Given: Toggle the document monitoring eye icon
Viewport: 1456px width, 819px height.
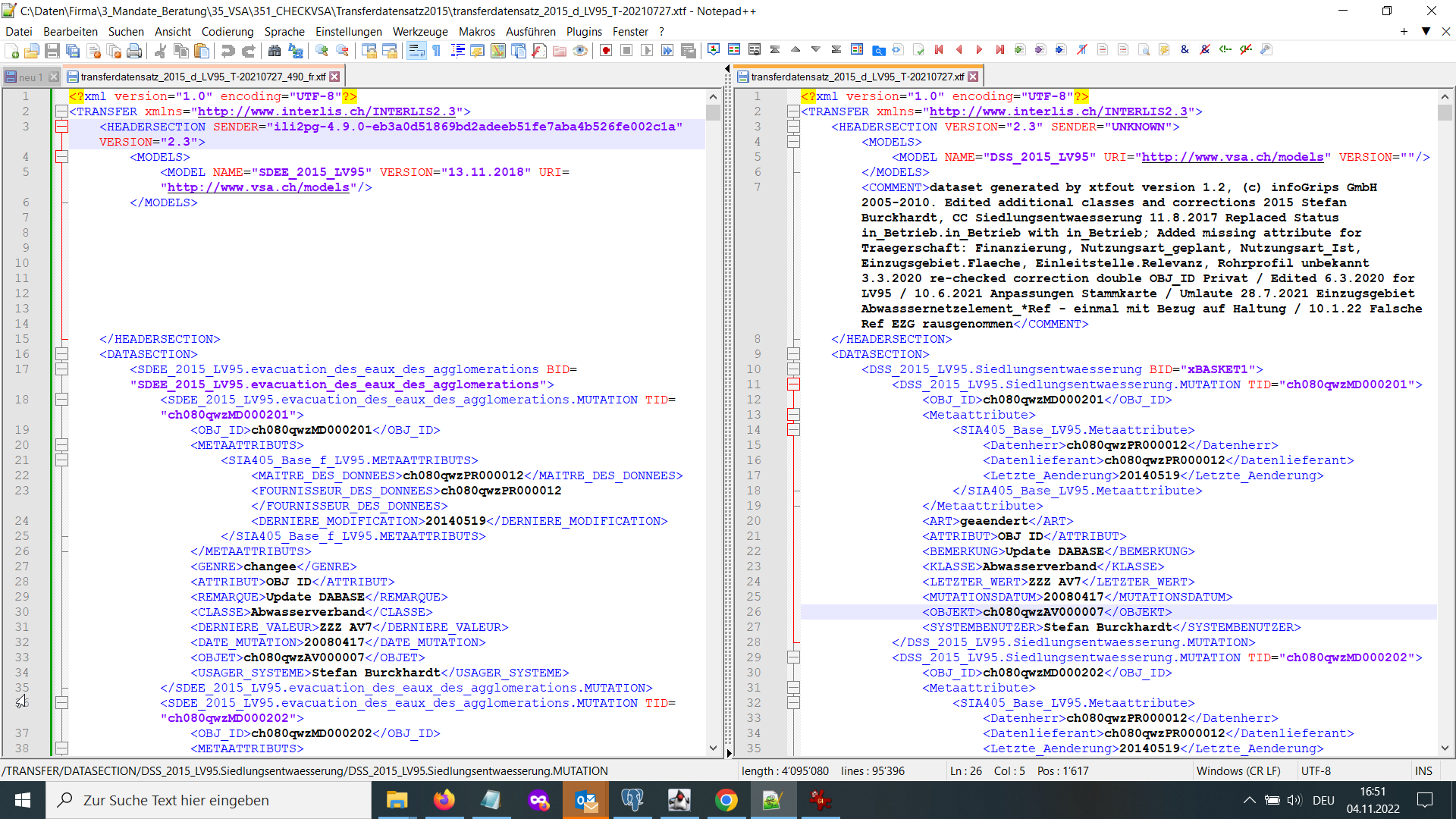Looking at the screenshot, I should coord(580,50).
